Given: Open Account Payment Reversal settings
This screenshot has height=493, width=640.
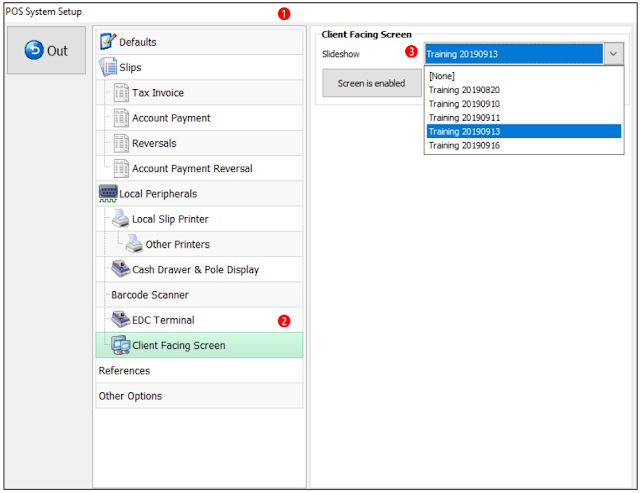Looking at the screenshot, I should click(200, 169).
